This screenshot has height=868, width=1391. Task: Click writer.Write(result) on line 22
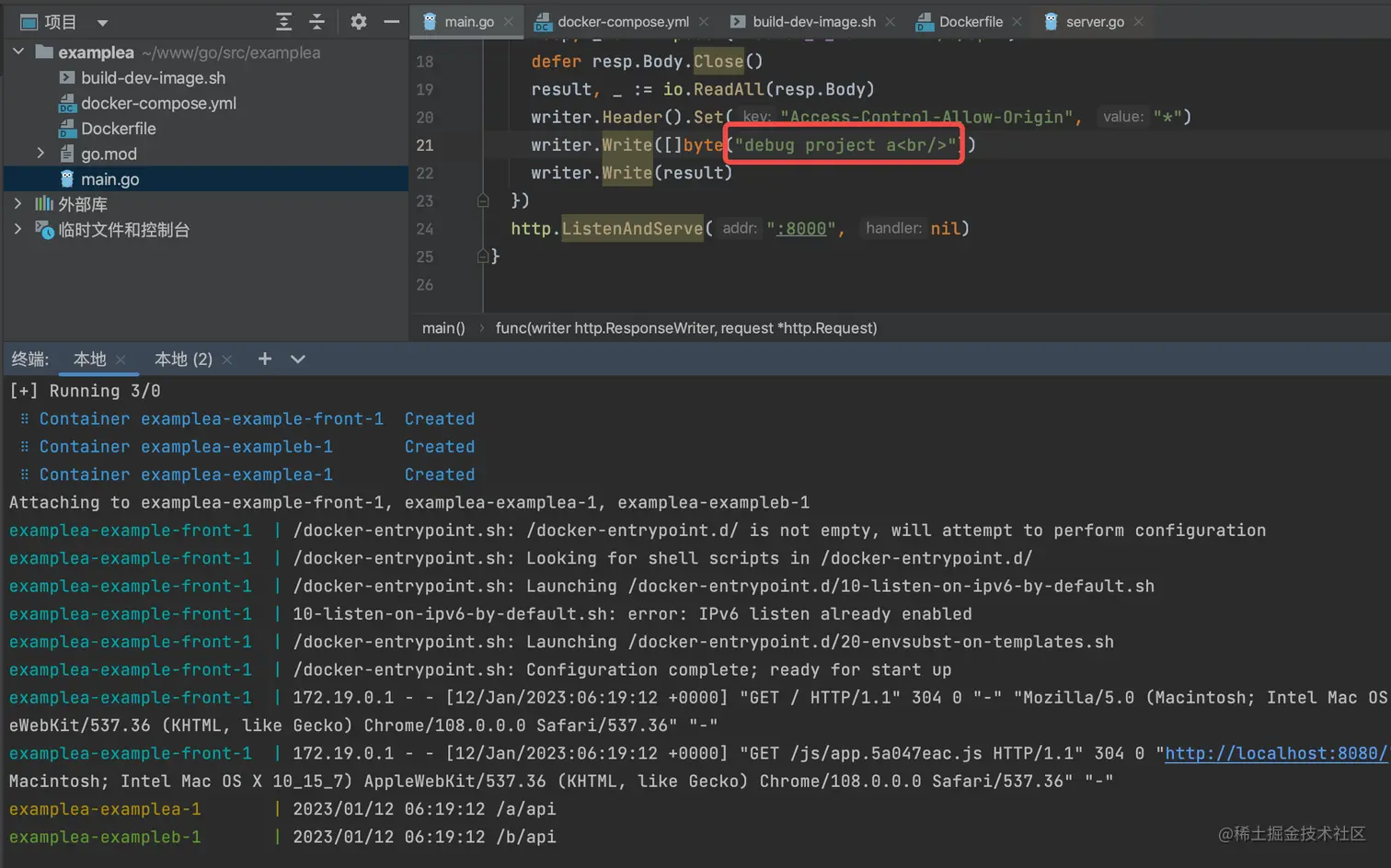pyautogui.click(x=631, y=173)
